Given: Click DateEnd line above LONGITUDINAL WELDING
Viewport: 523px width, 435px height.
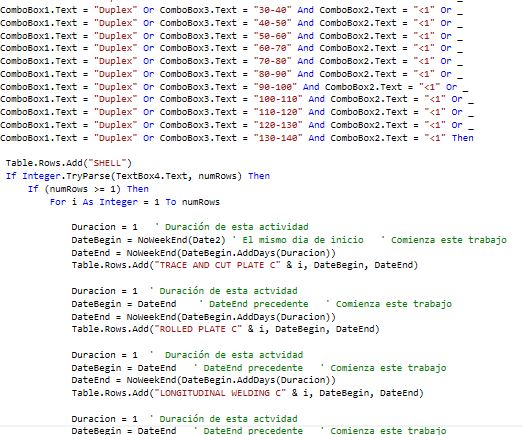Looking at the screenshot, I should tap(203, 380).
